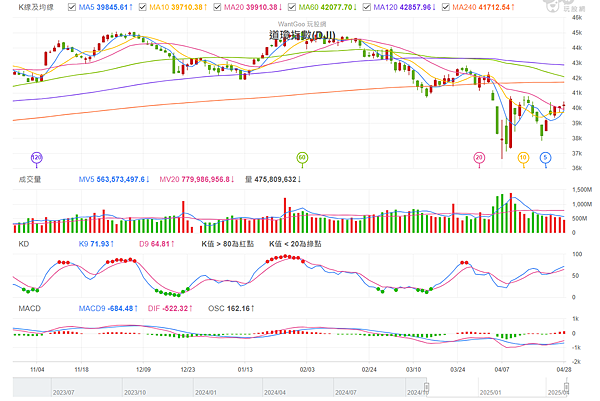Toggle the MA10 moving average checkbox
The width and height of the screenshot is (600, 401).
(x=142, y=7)
